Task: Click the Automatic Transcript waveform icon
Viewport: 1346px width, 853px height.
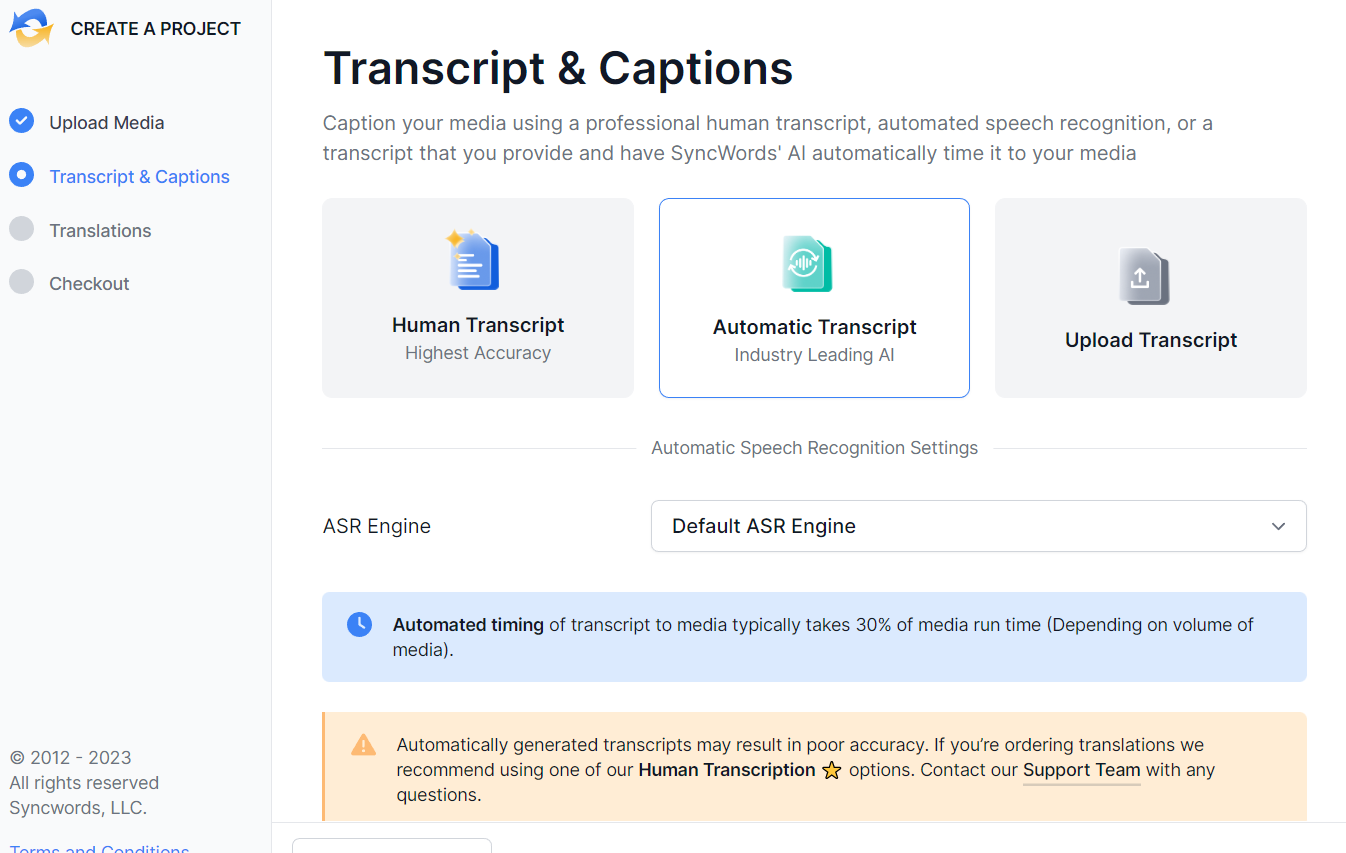Action: 807,264
